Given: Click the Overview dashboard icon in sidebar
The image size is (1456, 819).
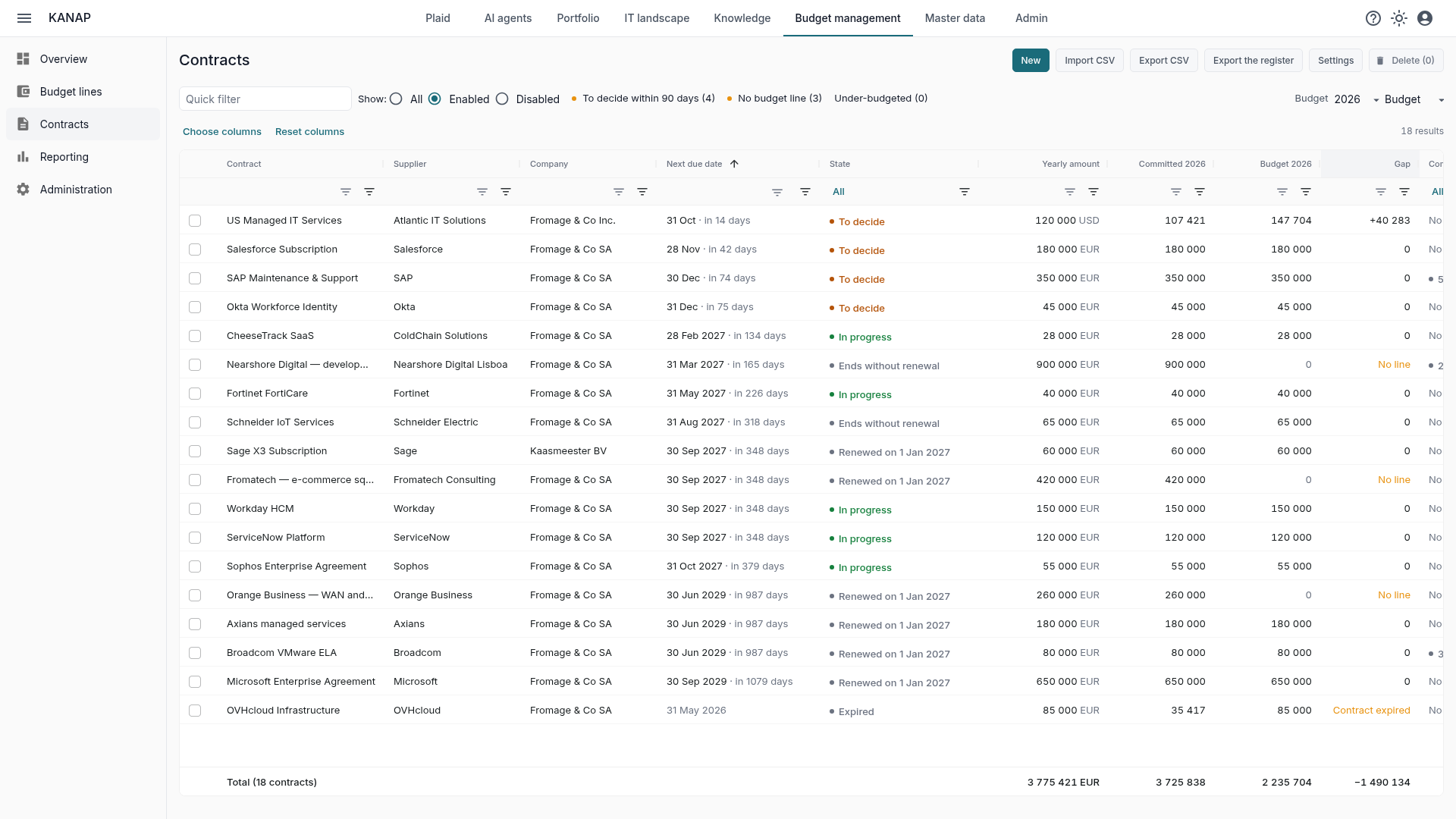Looking at the screenshot, I should click(24, 59).
